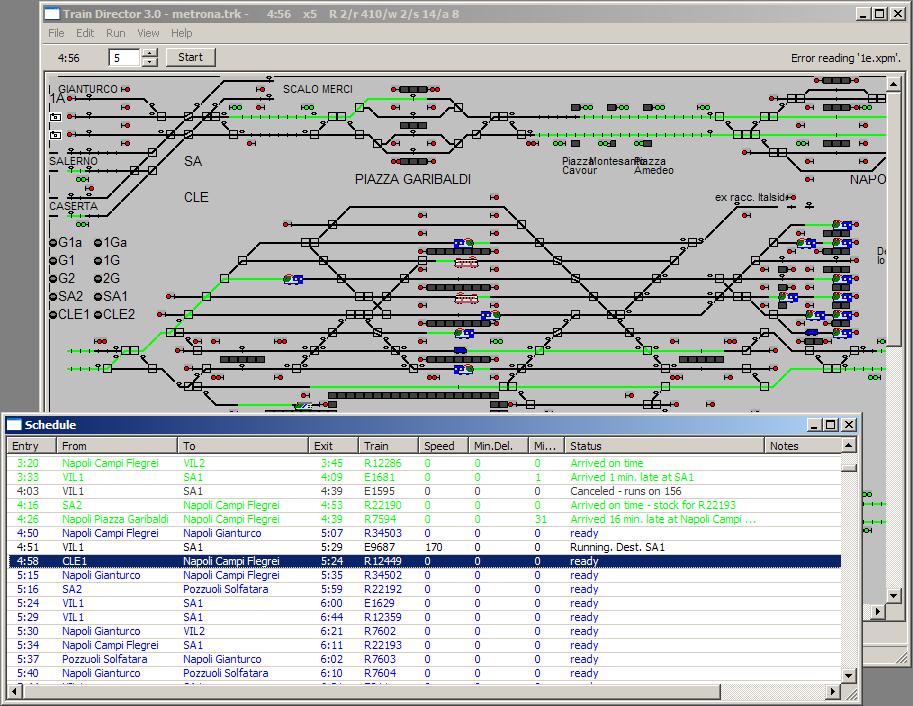Click the track layout scroll-up arrow

click(x=894, y=84)
